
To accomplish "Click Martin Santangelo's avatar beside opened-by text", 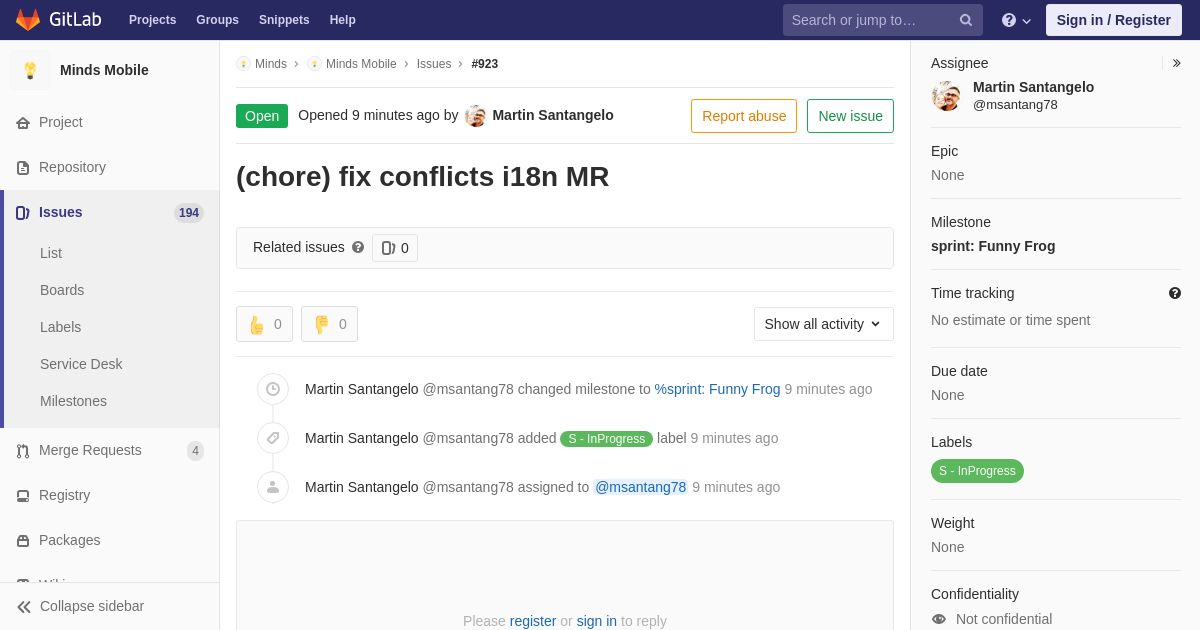I will [476, 116].
